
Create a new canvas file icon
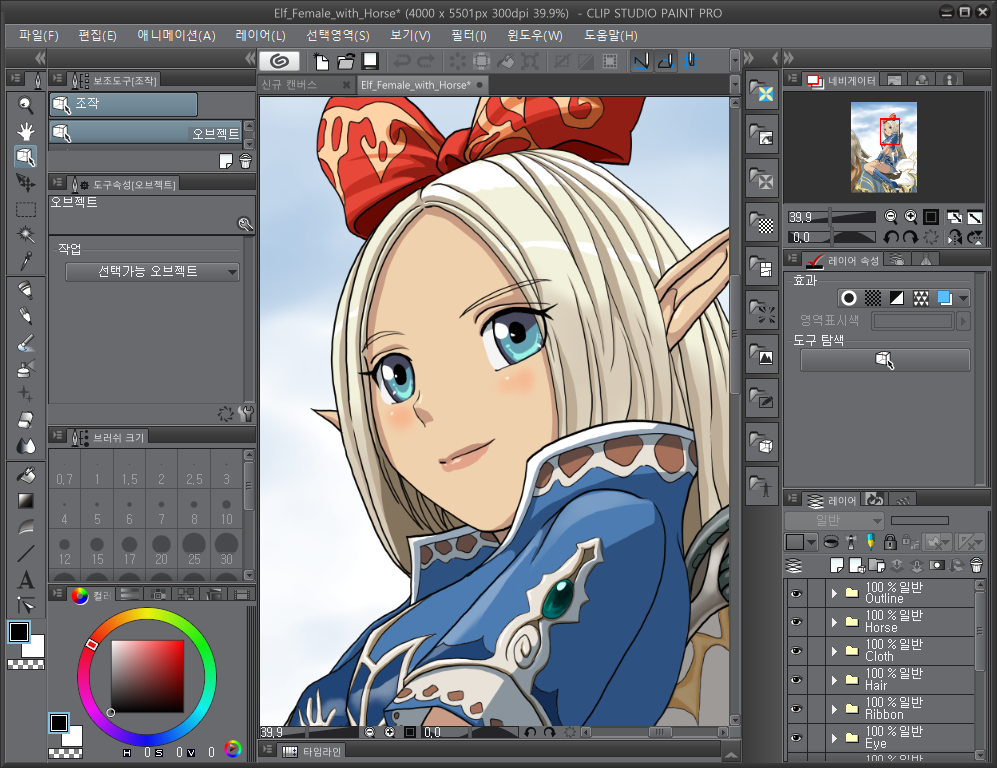321,61
